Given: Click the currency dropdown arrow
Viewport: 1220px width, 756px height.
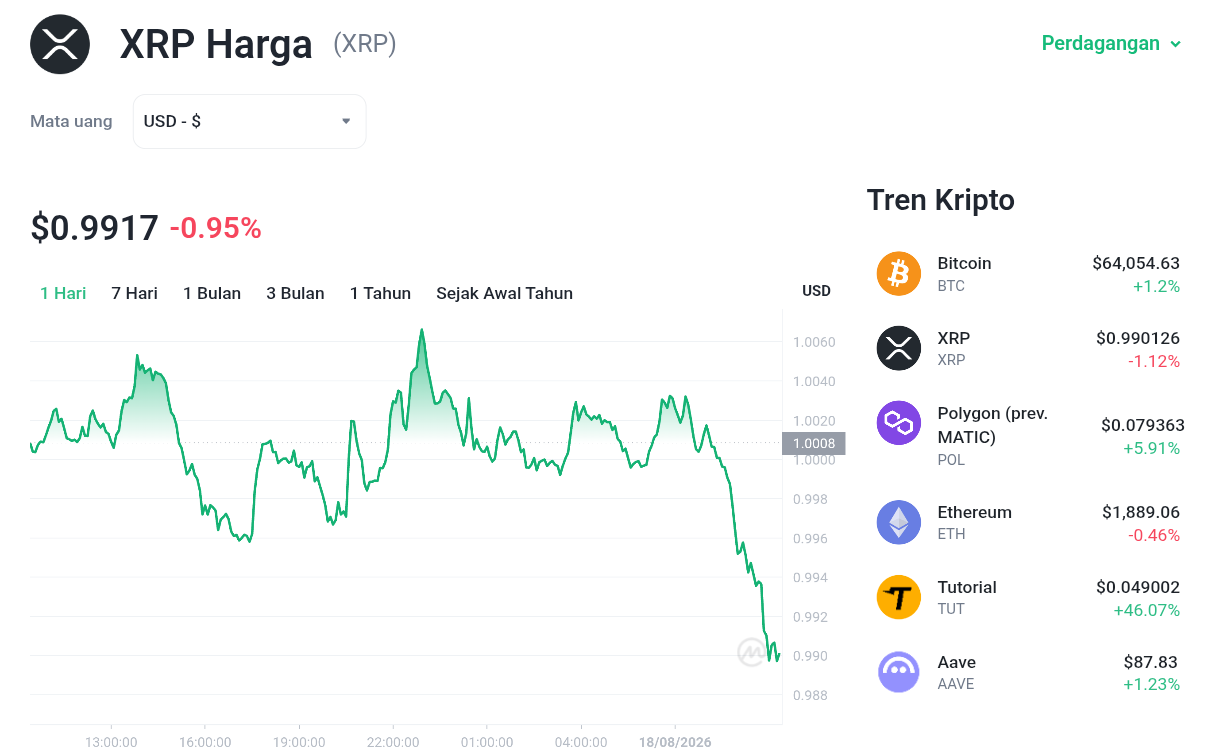Looking at the screenshot, I should click(x=346, y=121).
